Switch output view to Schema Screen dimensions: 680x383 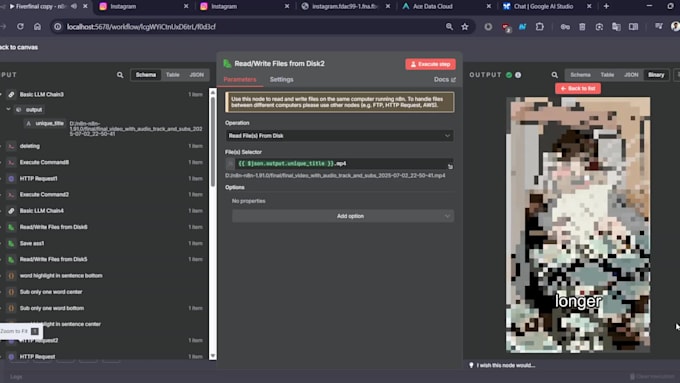pos(580,75)
